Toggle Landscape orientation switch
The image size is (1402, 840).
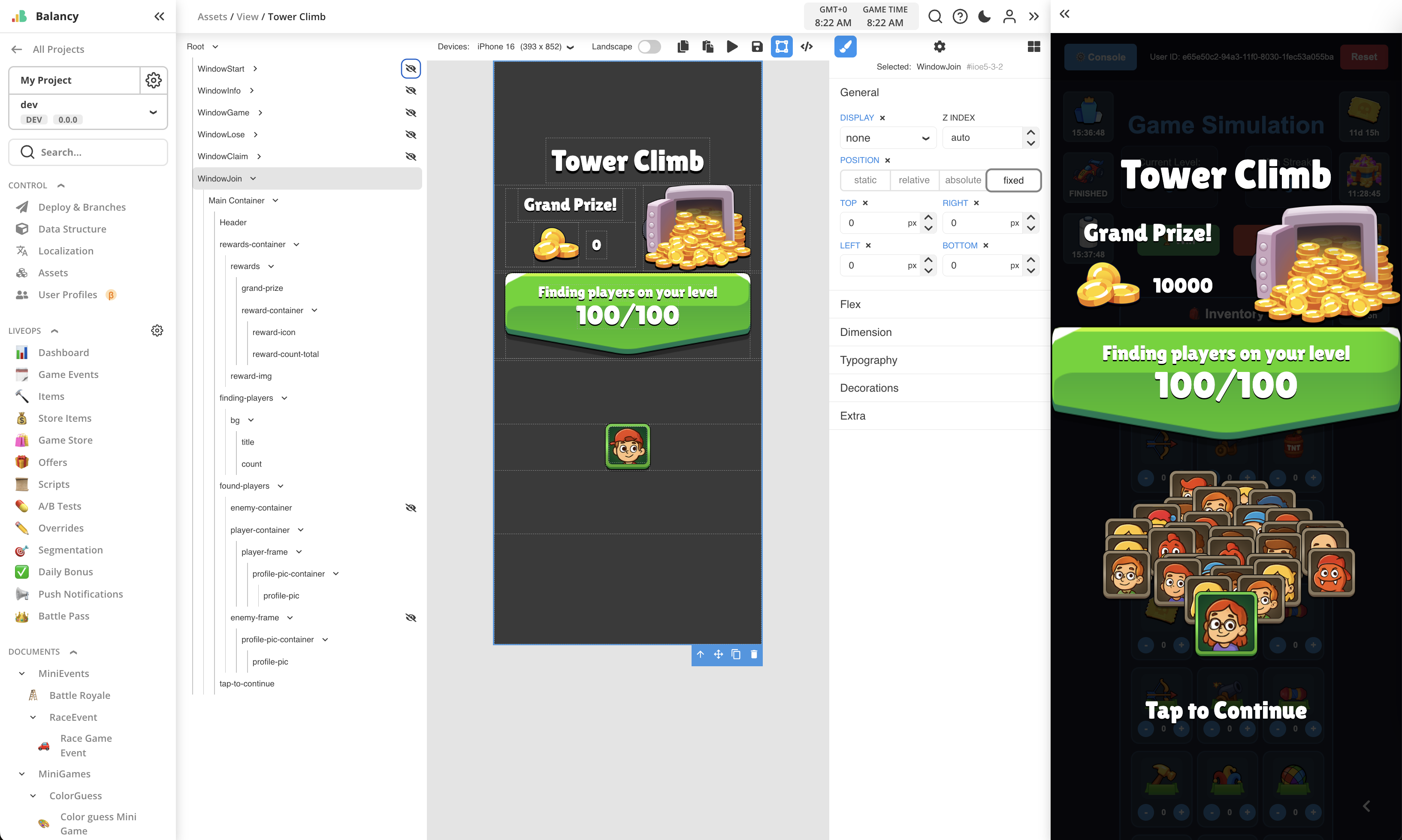649,46
